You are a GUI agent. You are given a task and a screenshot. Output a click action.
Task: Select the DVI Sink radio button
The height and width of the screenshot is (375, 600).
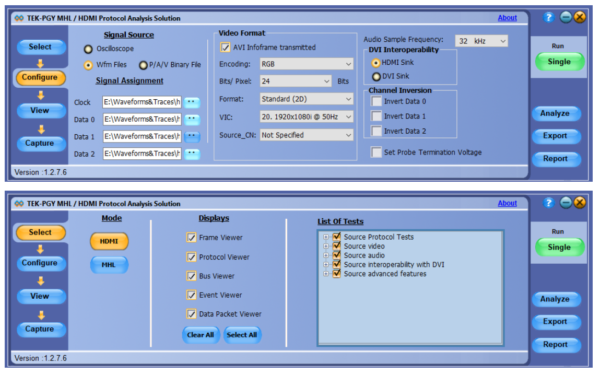(376, 77)
